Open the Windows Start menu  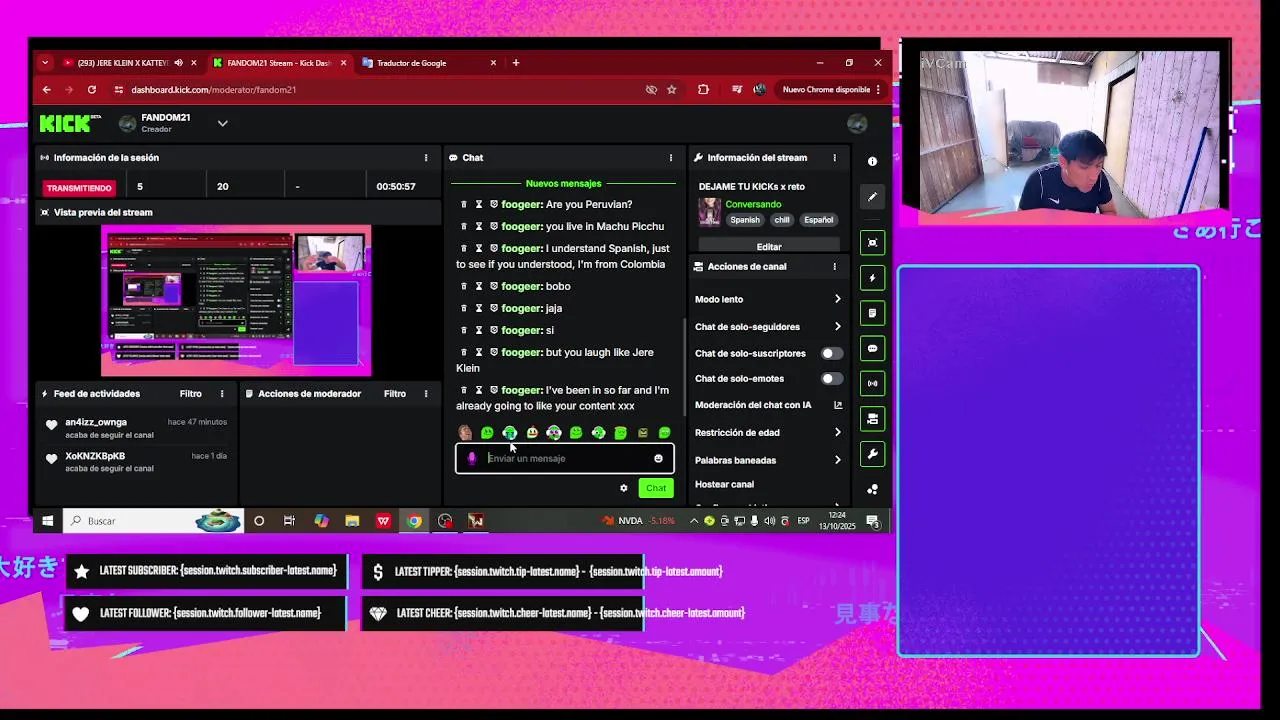47,521
